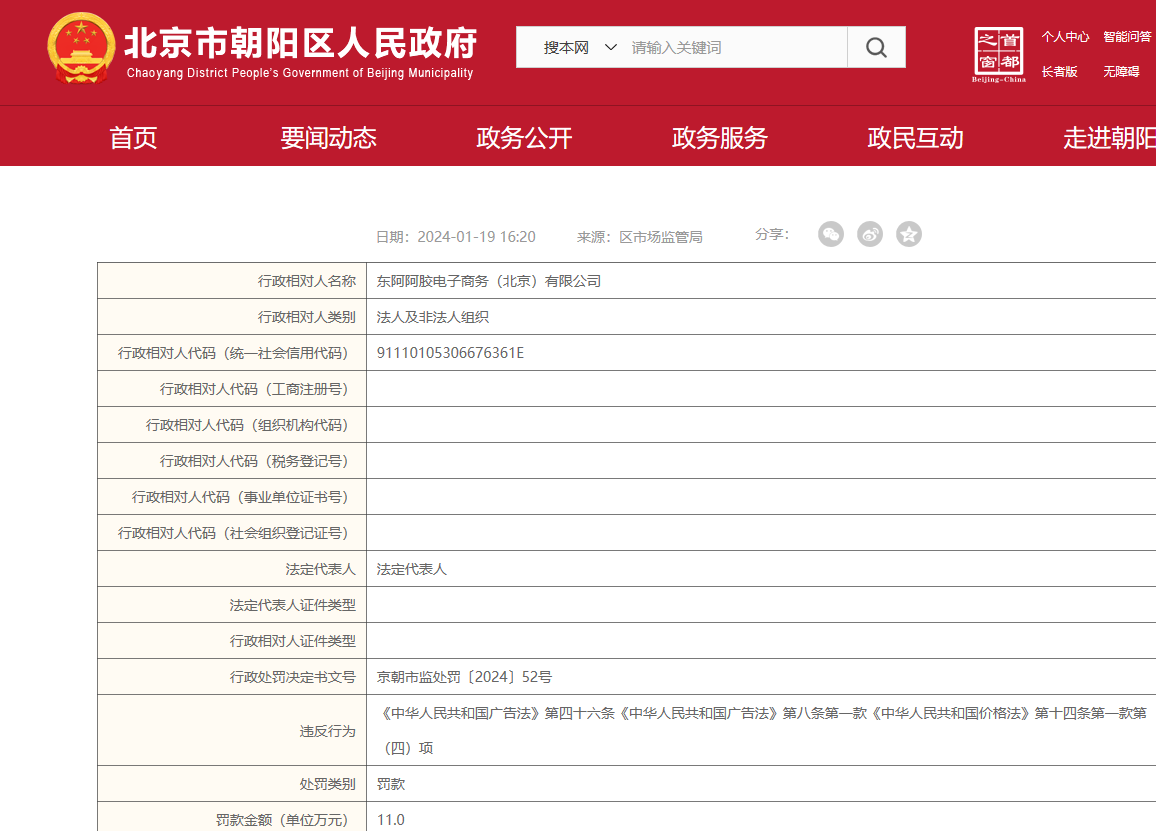
Task: Expand the 搜本网 search scope dropdown
Action: pos(578,46)
